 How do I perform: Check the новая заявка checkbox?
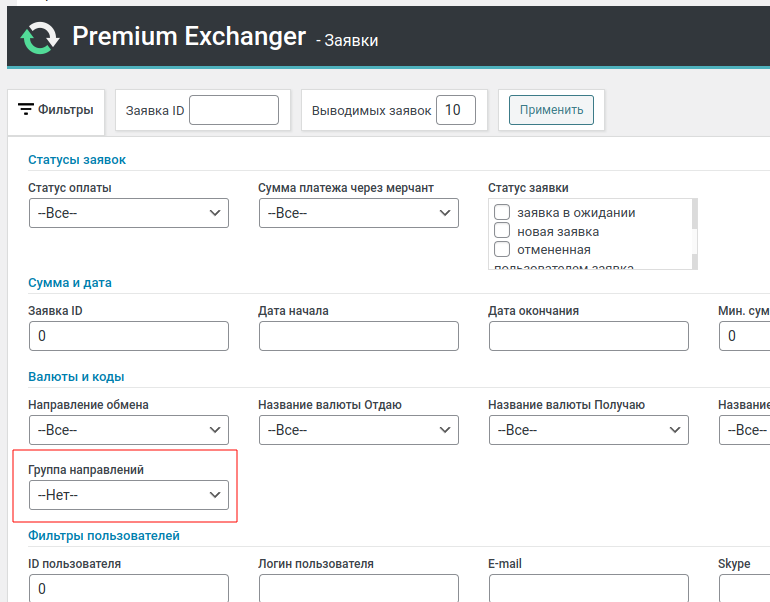502,231
